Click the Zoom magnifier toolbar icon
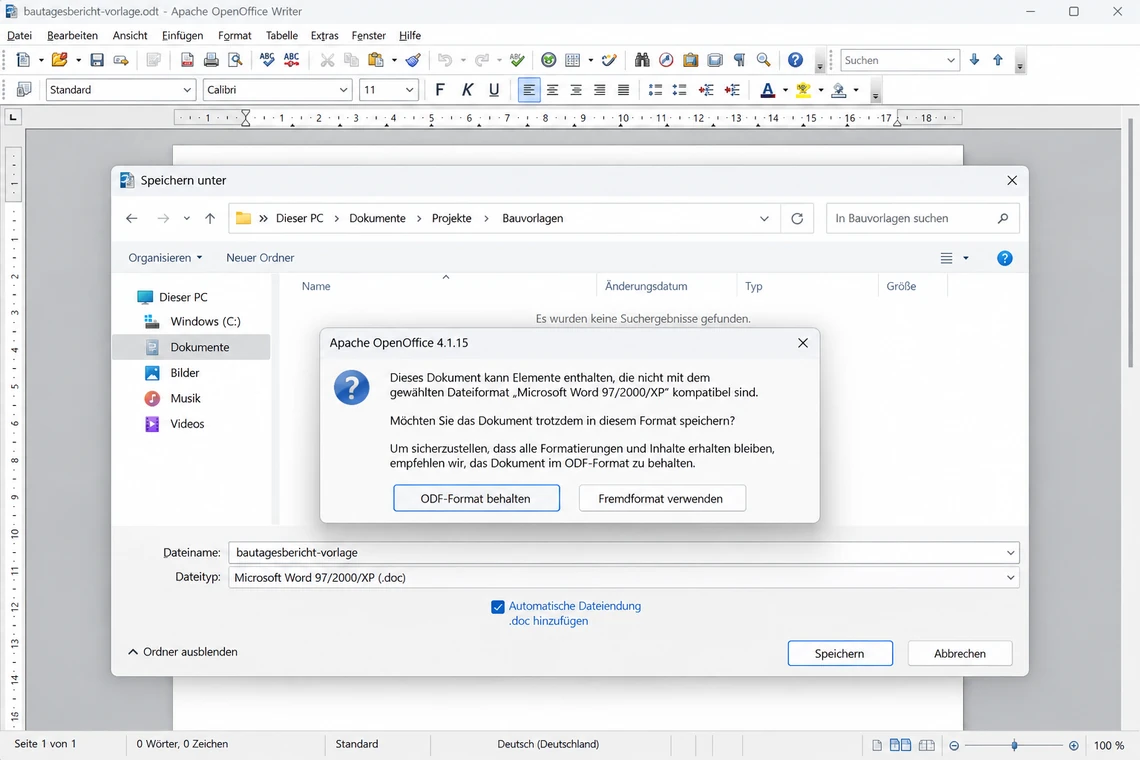This screenshot has height=760, width=1140. pos(763,60)
